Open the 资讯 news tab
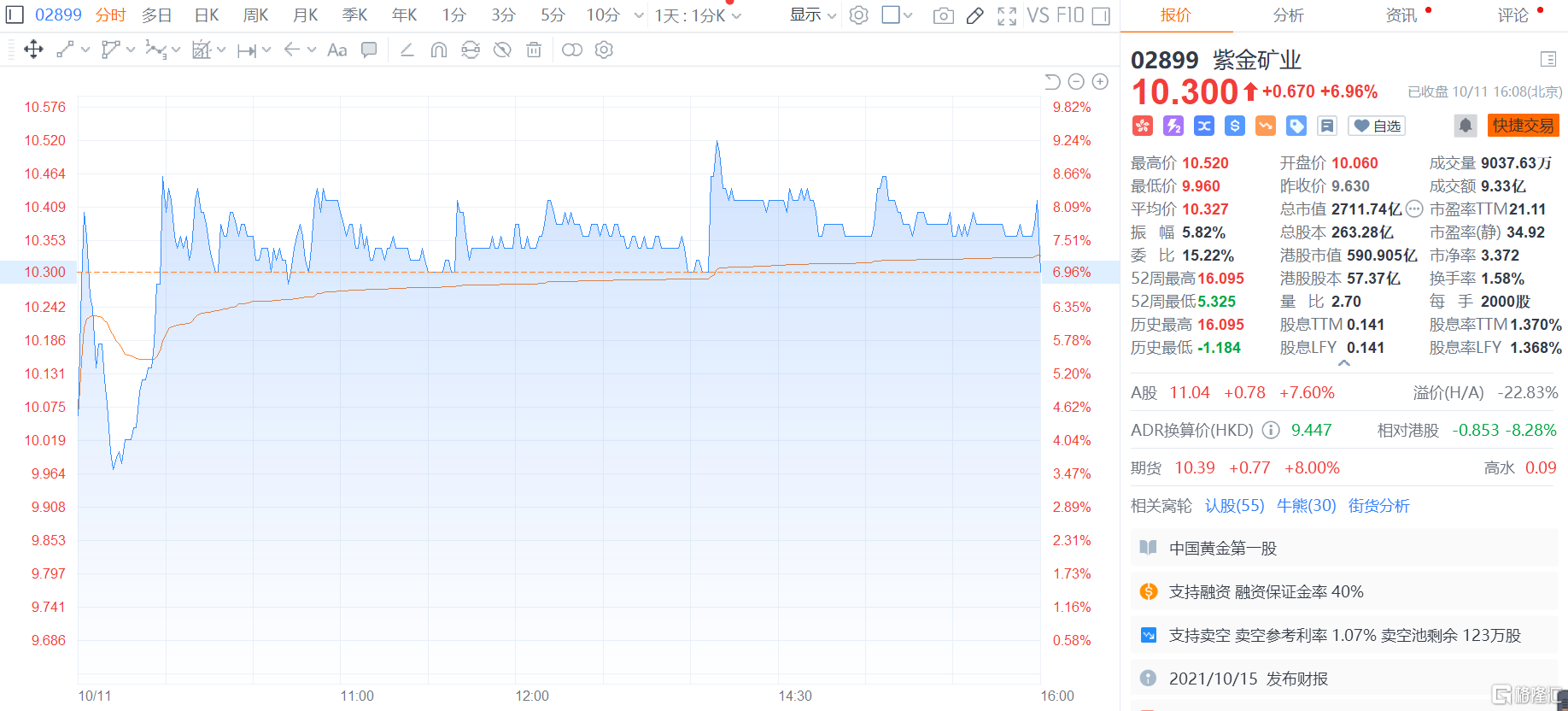 [x=1401, y=15]
